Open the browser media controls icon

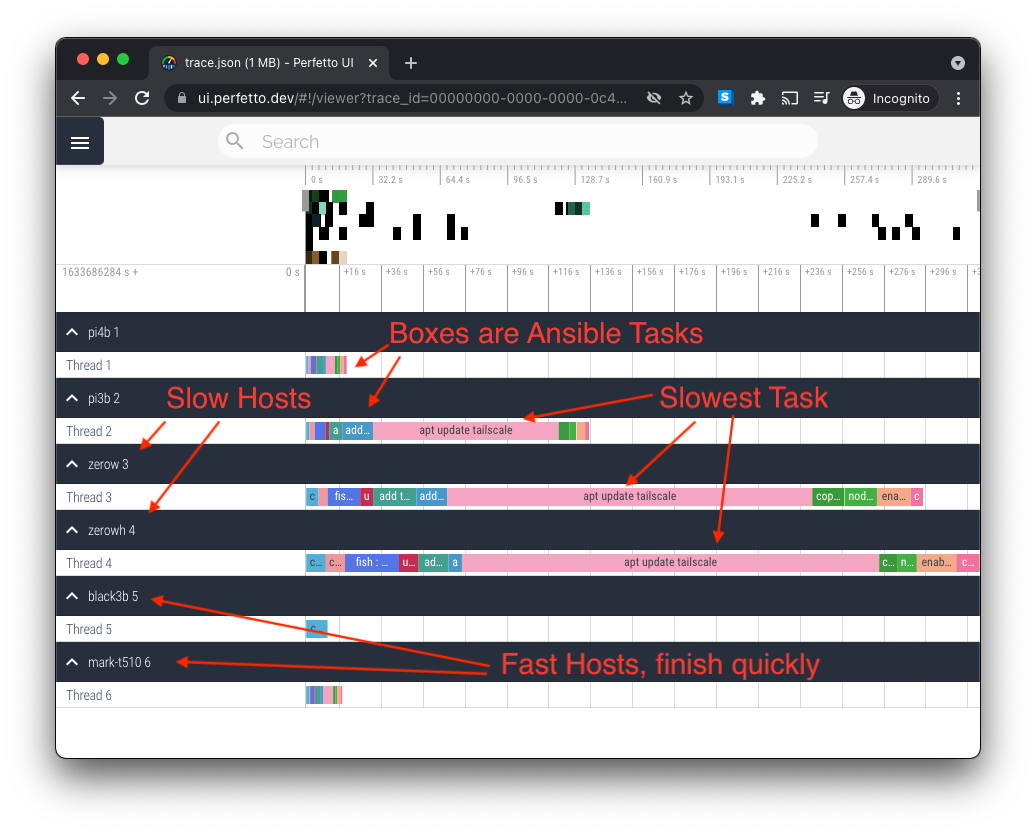tap(821, 98)
